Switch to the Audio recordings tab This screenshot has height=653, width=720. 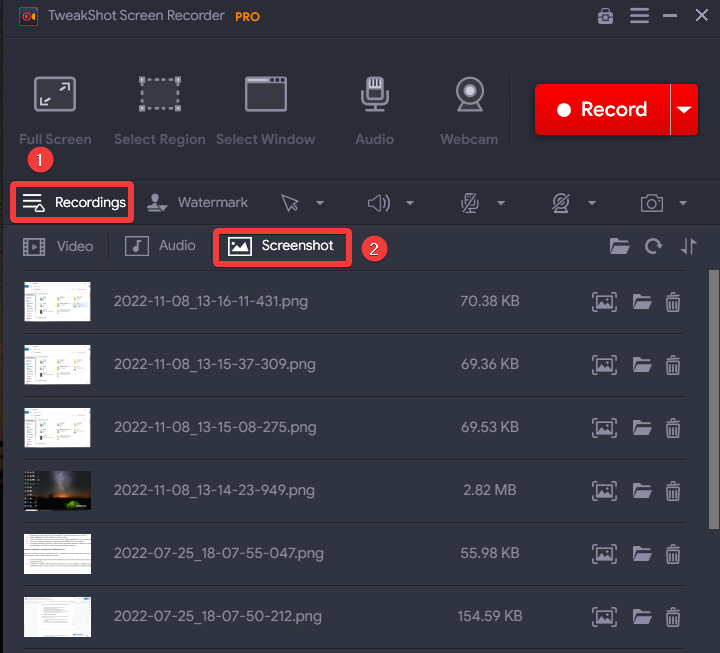pyautogui.click(x=160, y=246)
